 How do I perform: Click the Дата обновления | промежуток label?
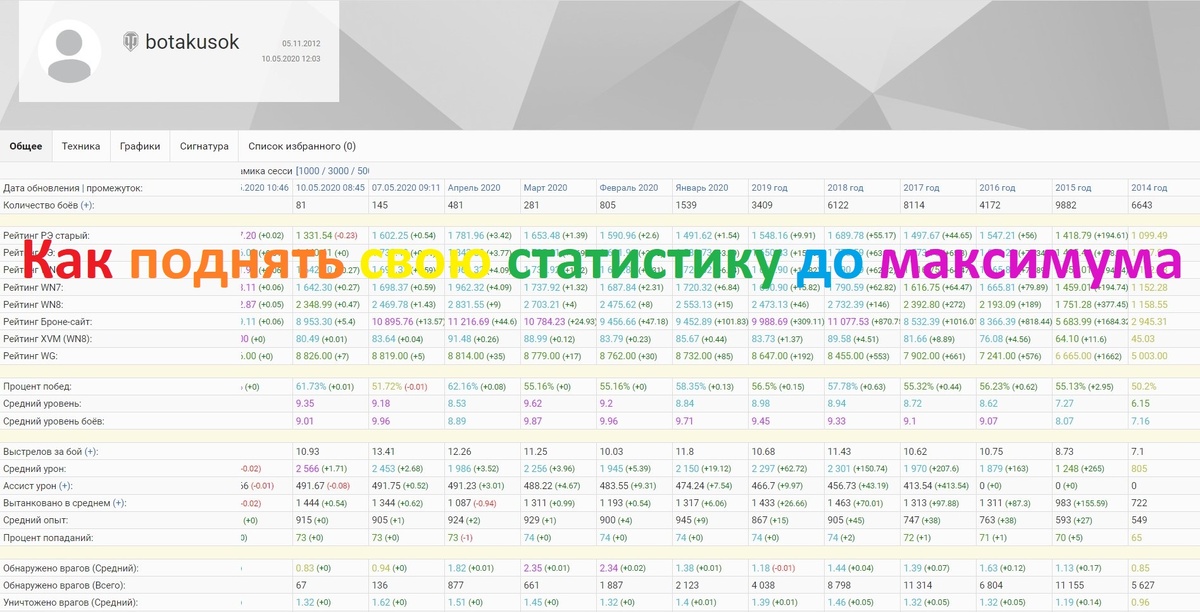(73, 188)
